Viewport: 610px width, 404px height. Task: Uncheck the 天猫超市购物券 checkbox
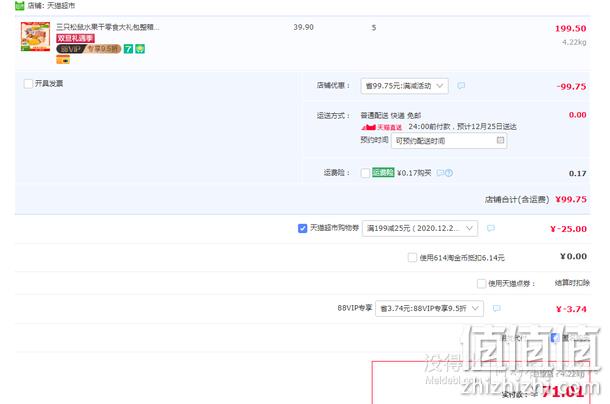click(x=302, y=228)
